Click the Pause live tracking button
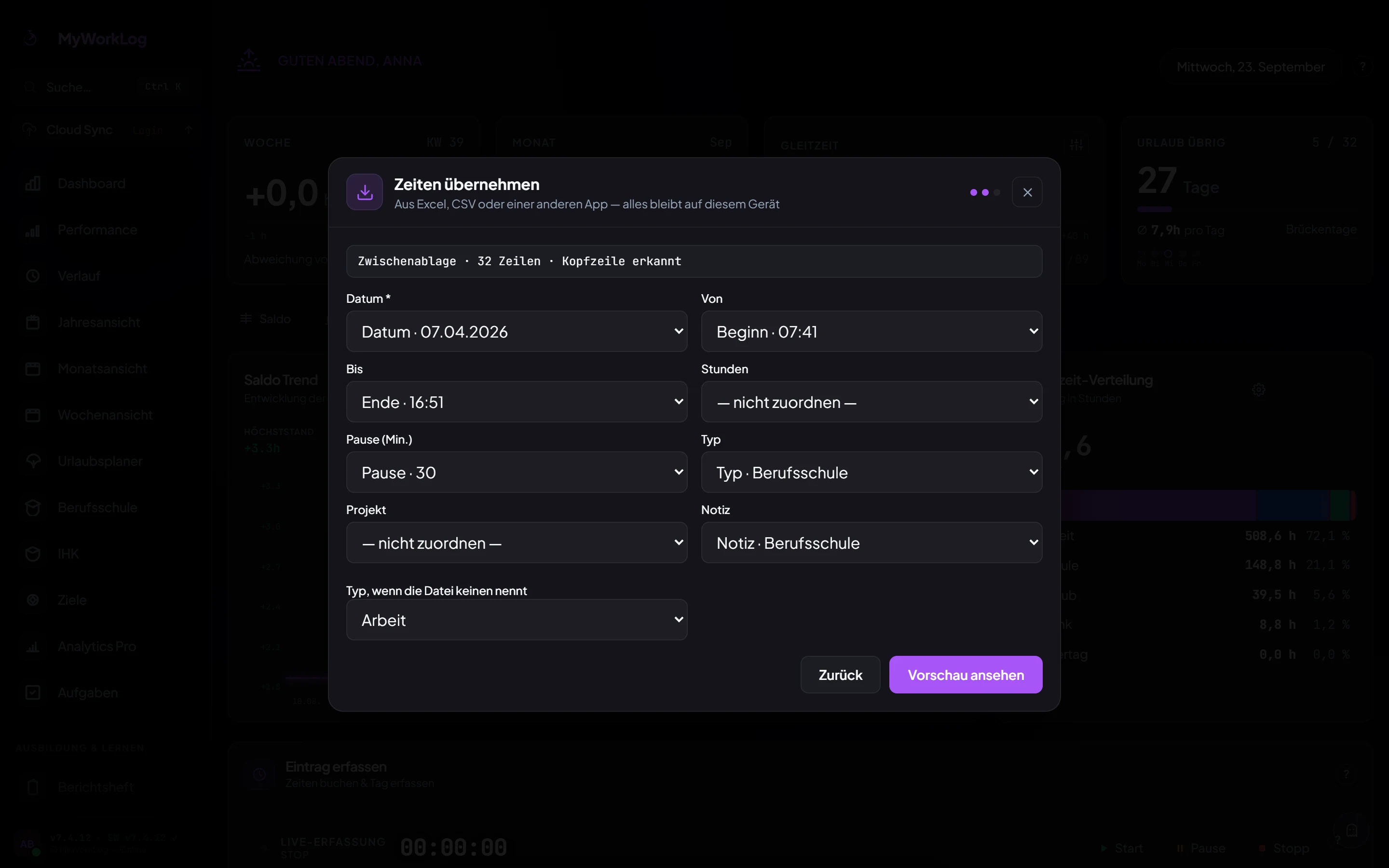Screen dimensions: 1389x868 [x=1201, y=848]
